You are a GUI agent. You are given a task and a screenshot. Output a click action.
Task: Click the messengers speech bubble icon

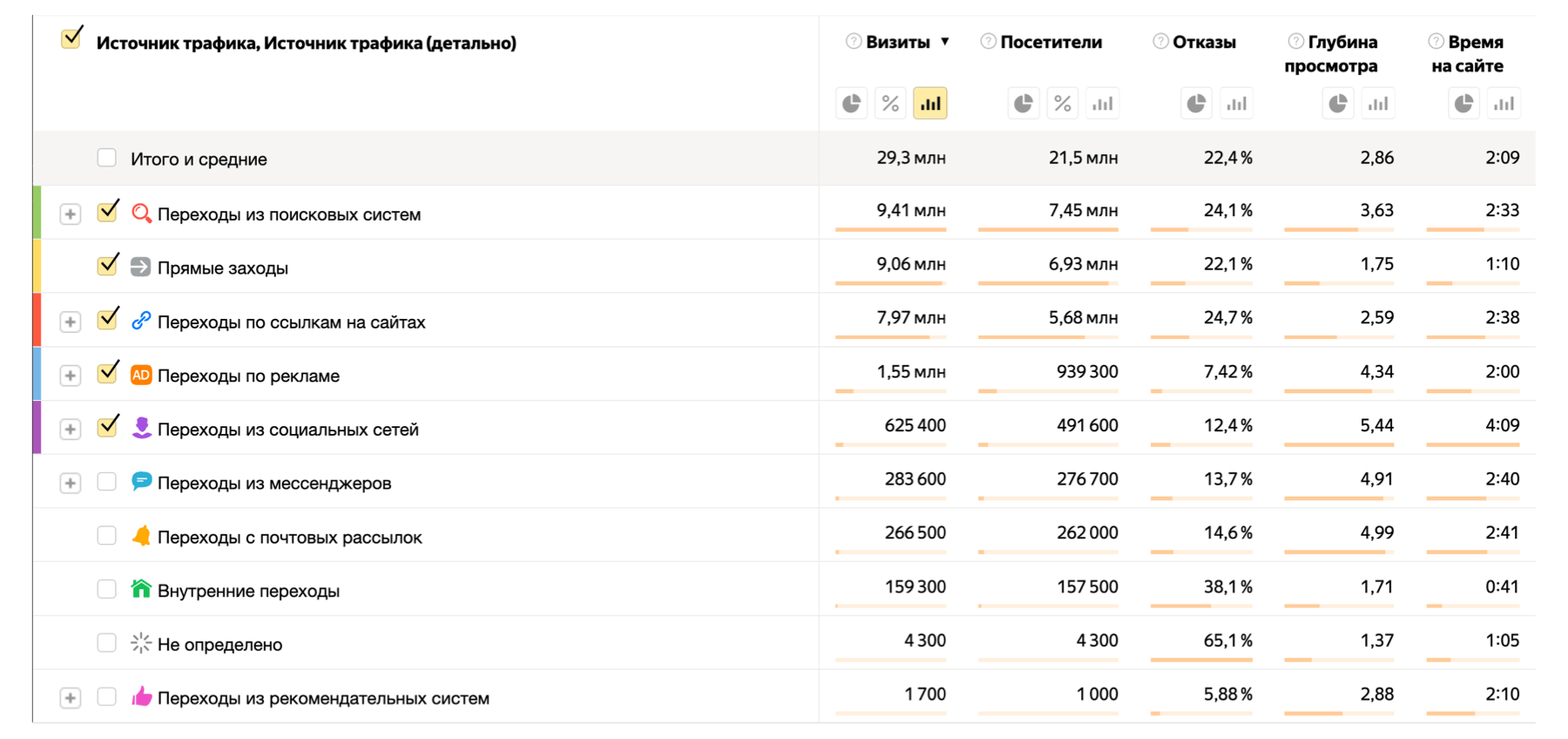point(141,482)
